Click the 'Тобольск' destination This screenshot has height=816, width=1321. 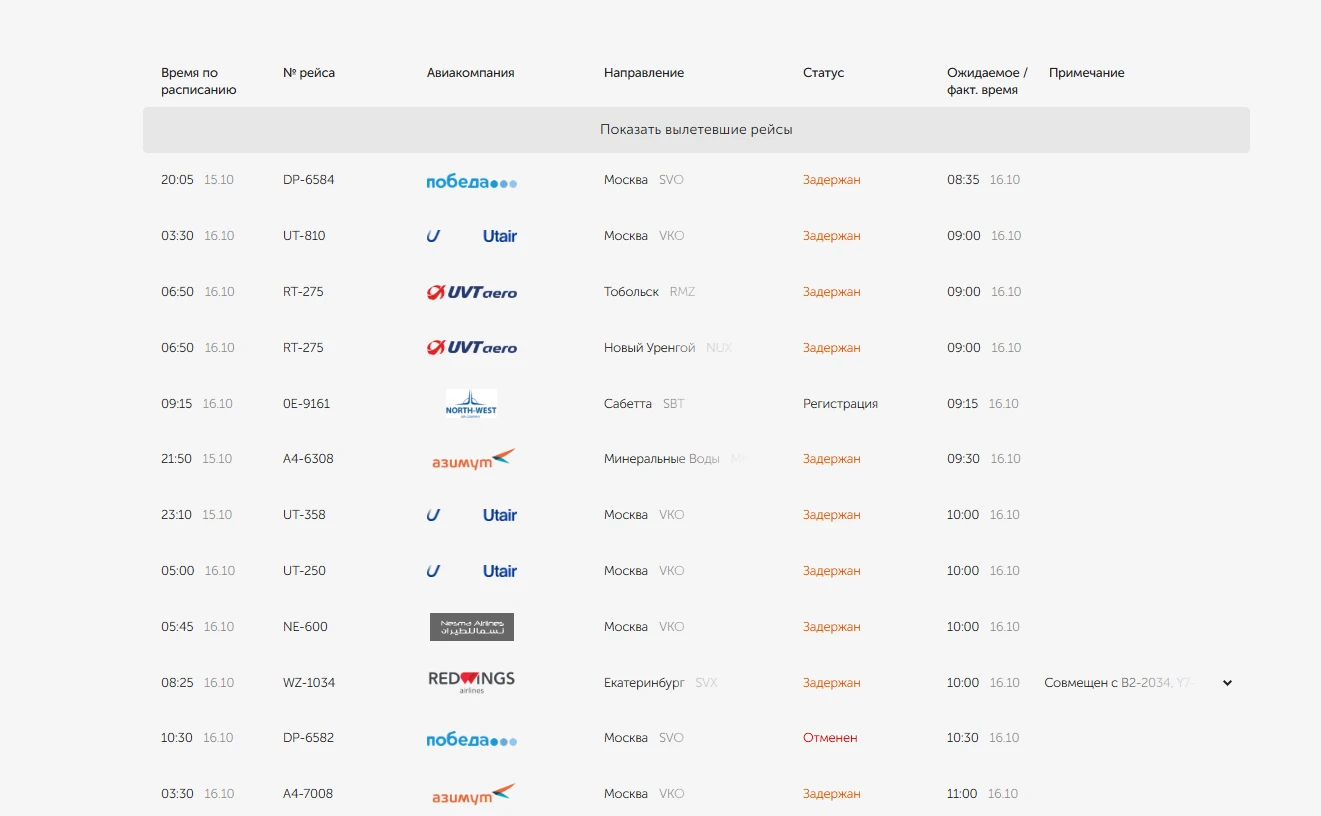tap(631, 292)
